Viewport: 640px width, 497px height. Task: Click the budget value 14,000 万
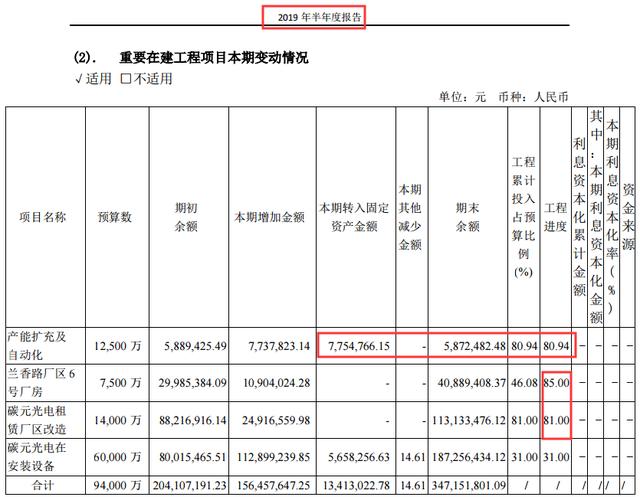pos(118,420)
